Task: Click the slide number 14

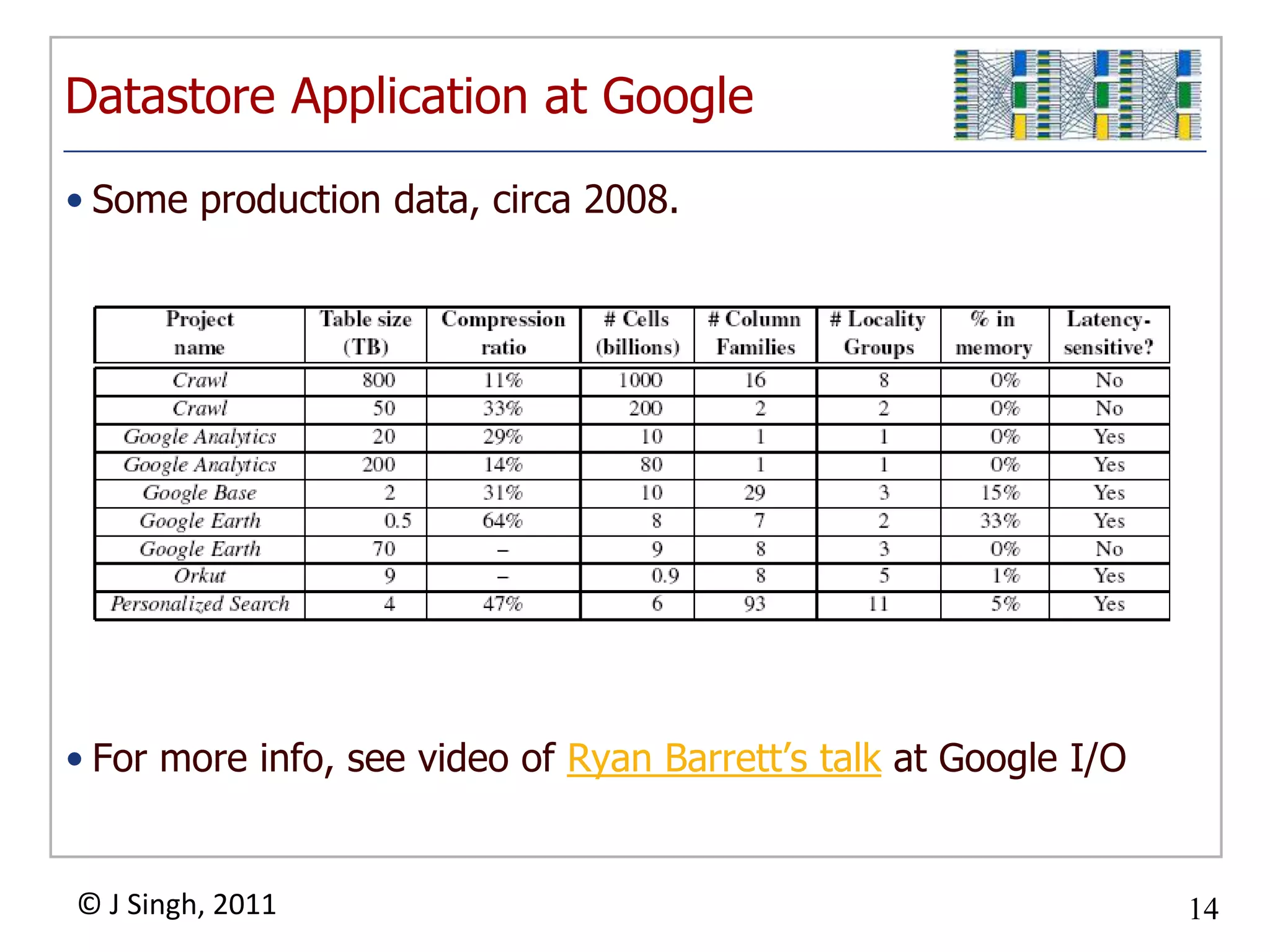Action: tap(1204, 909)
